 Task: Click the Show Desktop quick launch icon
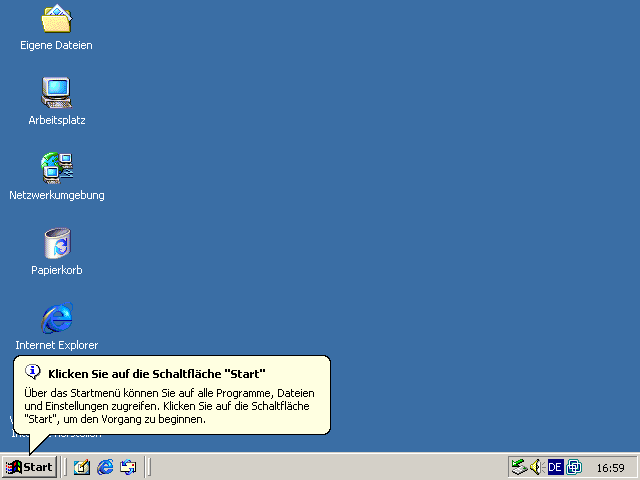[x=82, y=467]
